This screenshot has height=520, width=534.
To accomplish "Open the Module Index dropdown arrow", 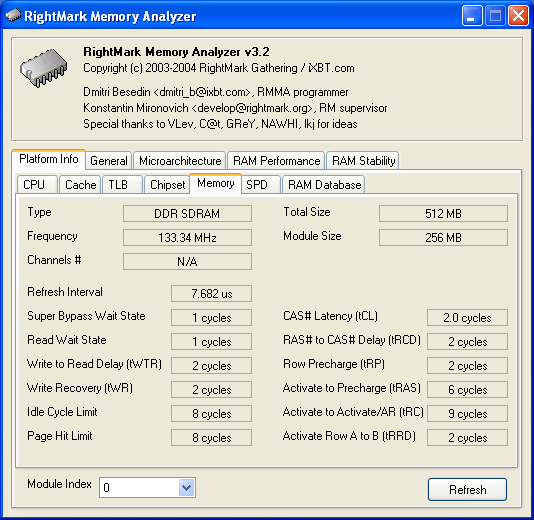I will pyautogui.click(x=186, y=488).
